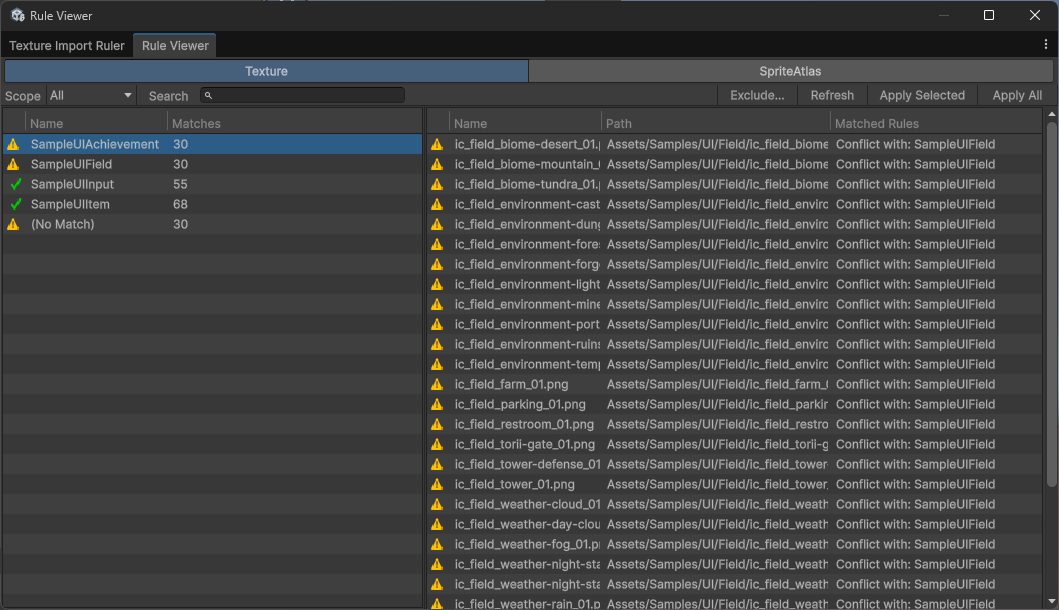Click warning icon for ic_field_restroom_01.png row

click(437, 424)
